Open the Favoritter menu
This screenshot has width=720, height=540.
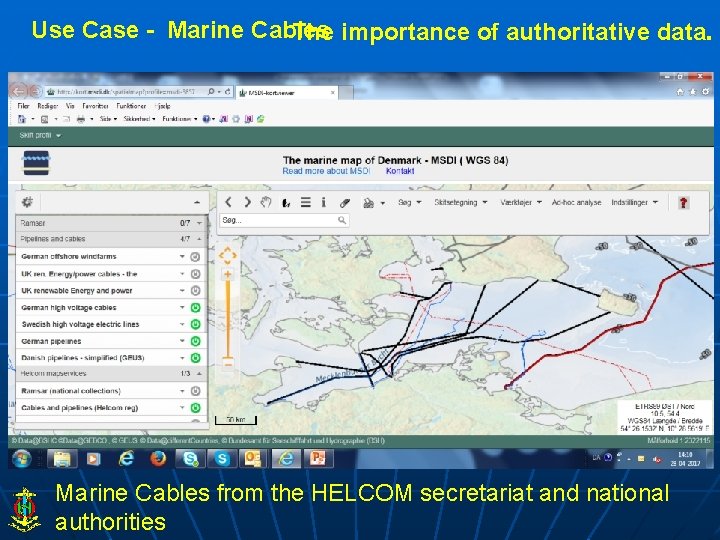[x=95, y=106]
